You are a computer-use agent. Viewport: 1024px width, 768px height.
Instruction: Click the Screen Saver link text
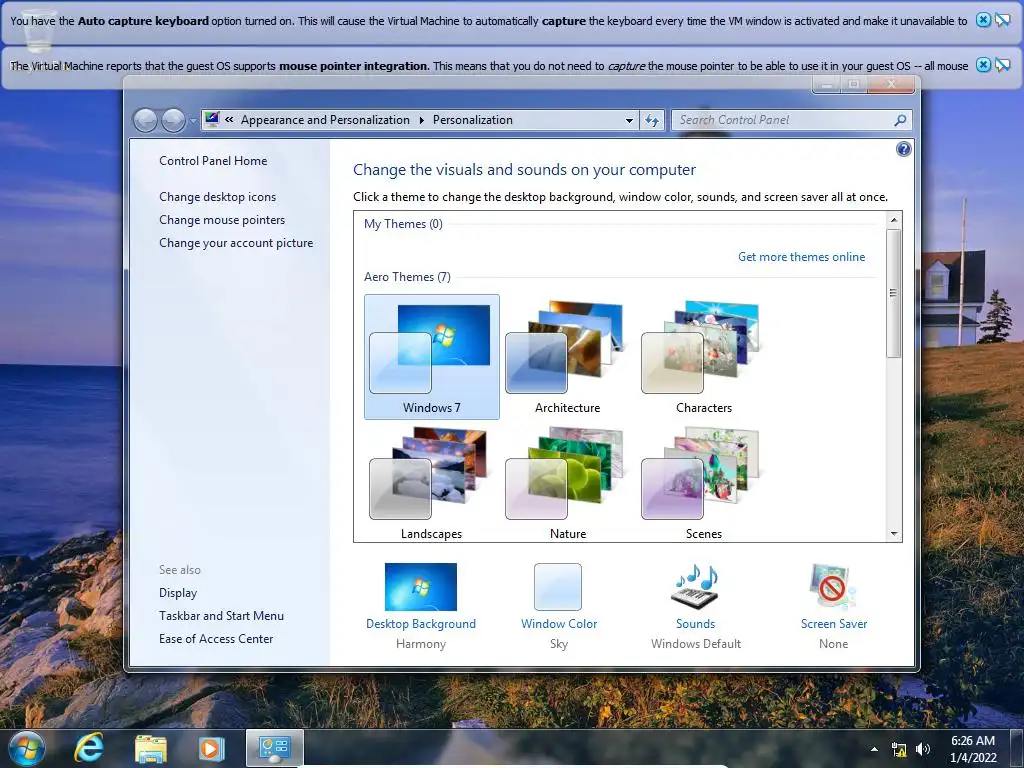click(834, 624)
